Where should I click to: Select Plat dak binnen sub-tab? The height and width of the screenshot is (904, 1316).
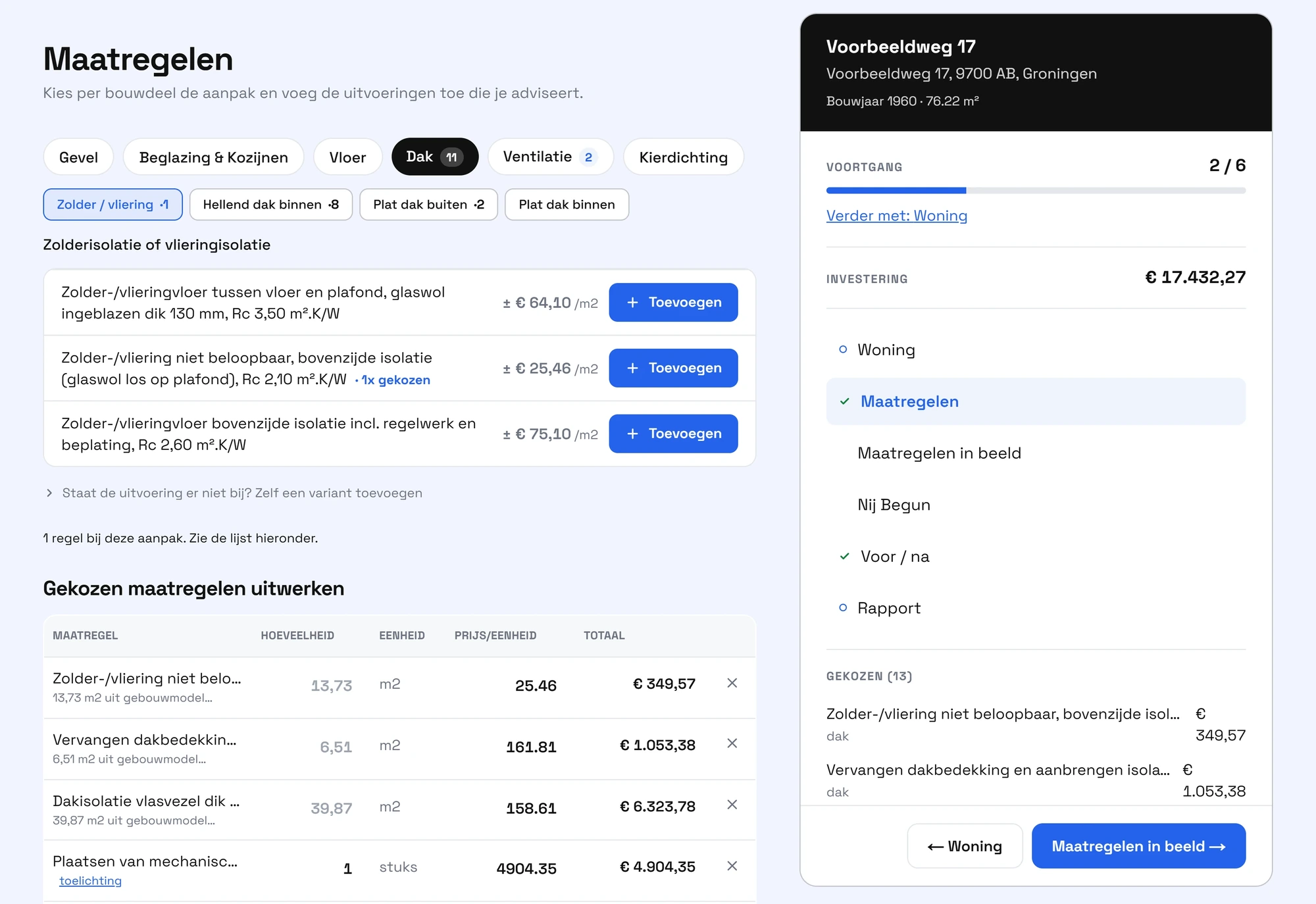[567, 205]
